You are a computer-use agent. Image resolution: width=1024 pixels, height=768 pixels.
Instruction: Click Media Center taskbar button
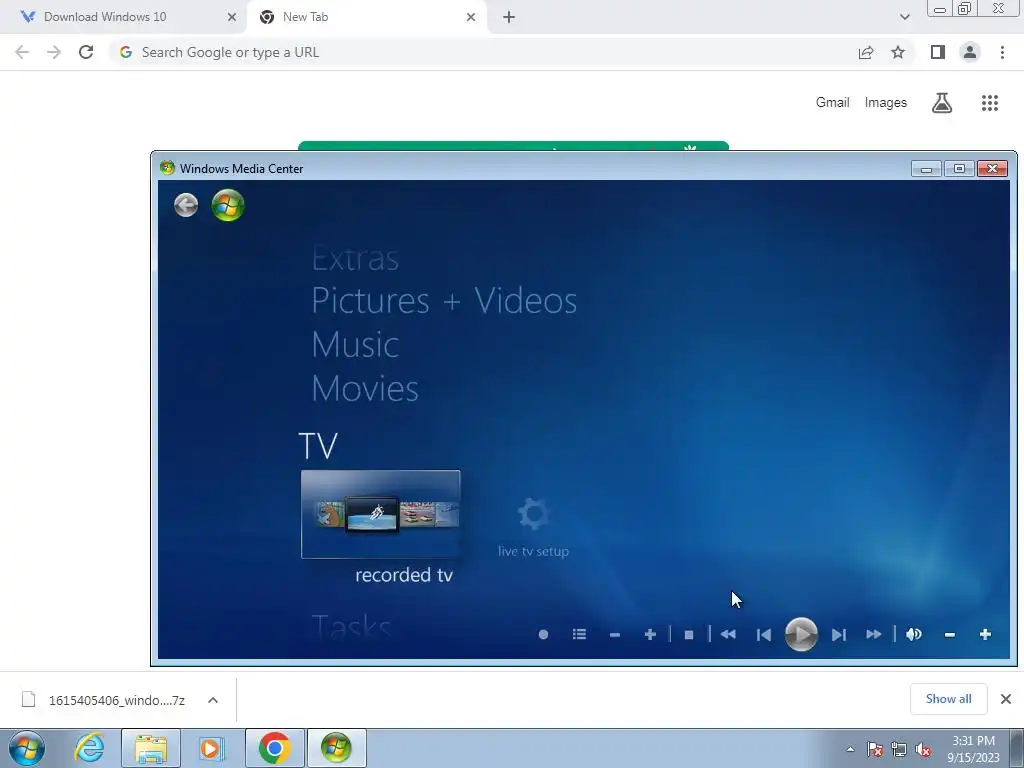point(337,748)
